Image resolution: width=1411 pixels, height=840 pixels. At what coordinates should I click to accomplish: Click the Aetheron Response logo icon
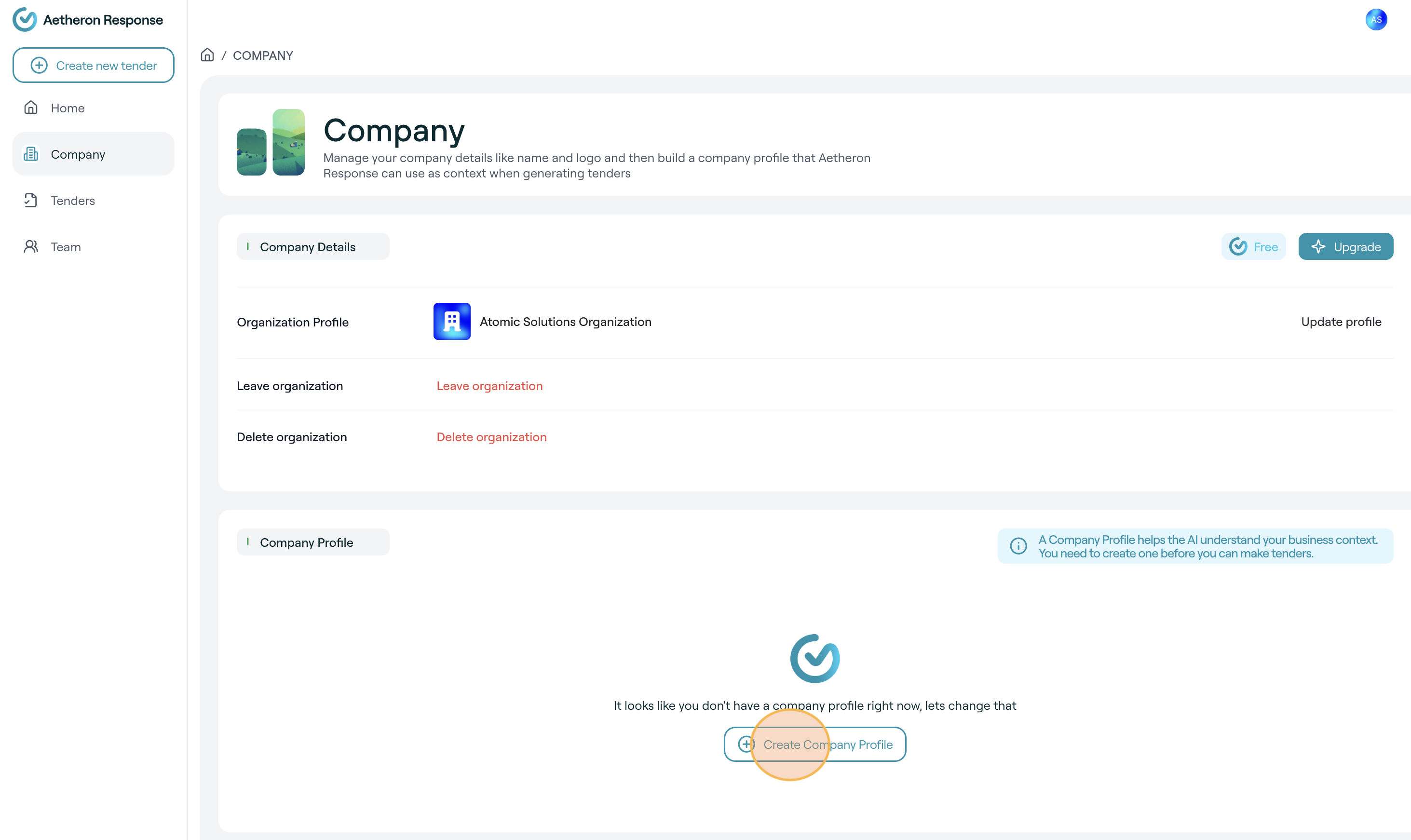[x=24, y=20]
